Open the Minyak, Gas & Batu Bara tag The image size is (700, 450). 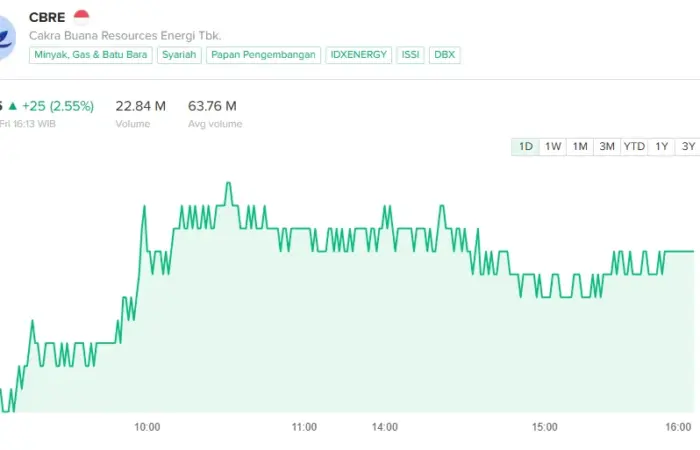click(91, 55)
